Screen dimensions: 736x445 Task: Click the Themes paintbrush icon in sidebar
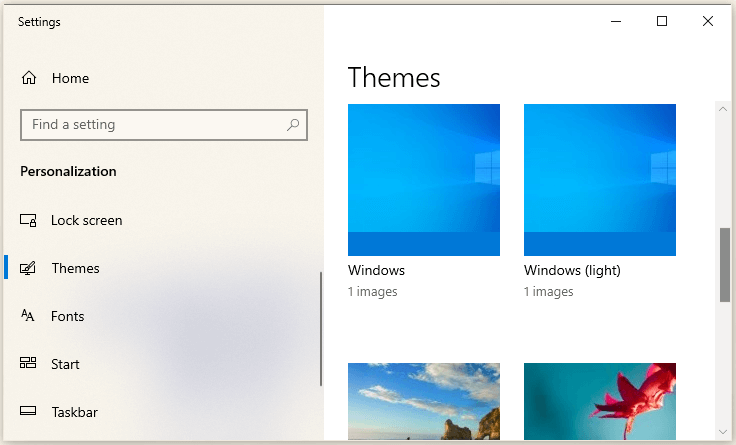(29, 268)
